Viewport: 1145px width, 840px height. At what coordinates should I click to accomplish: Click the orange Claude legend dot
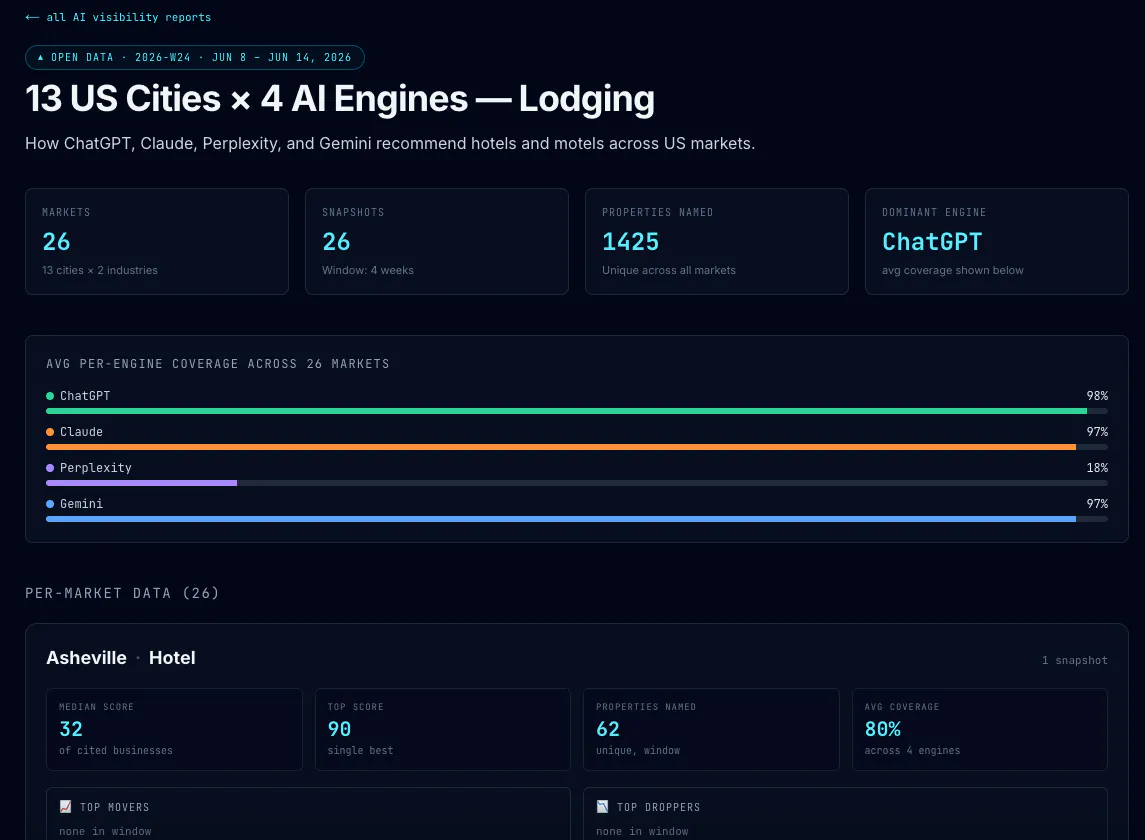[x=50, y=432]
